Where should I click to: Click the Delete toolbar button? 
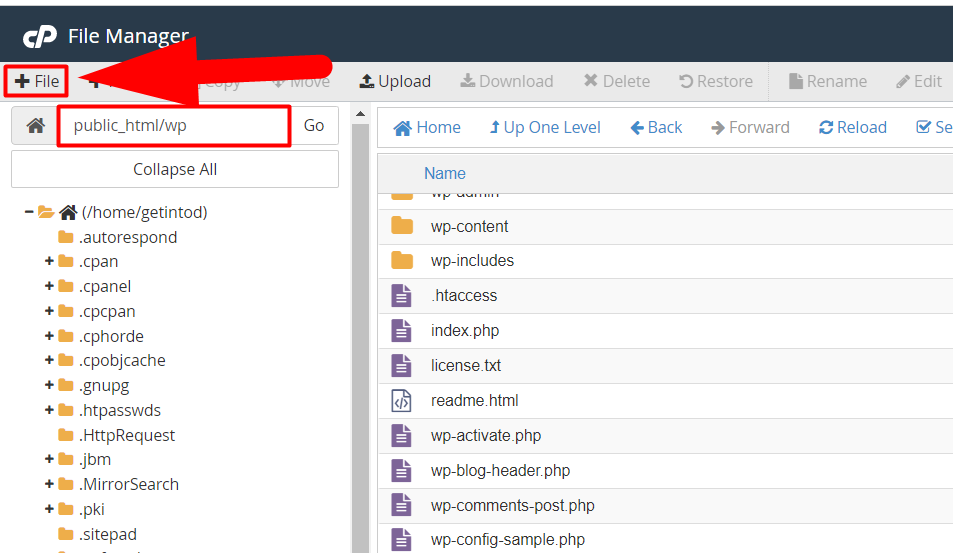pyautogui.click(x=616, y=81)
